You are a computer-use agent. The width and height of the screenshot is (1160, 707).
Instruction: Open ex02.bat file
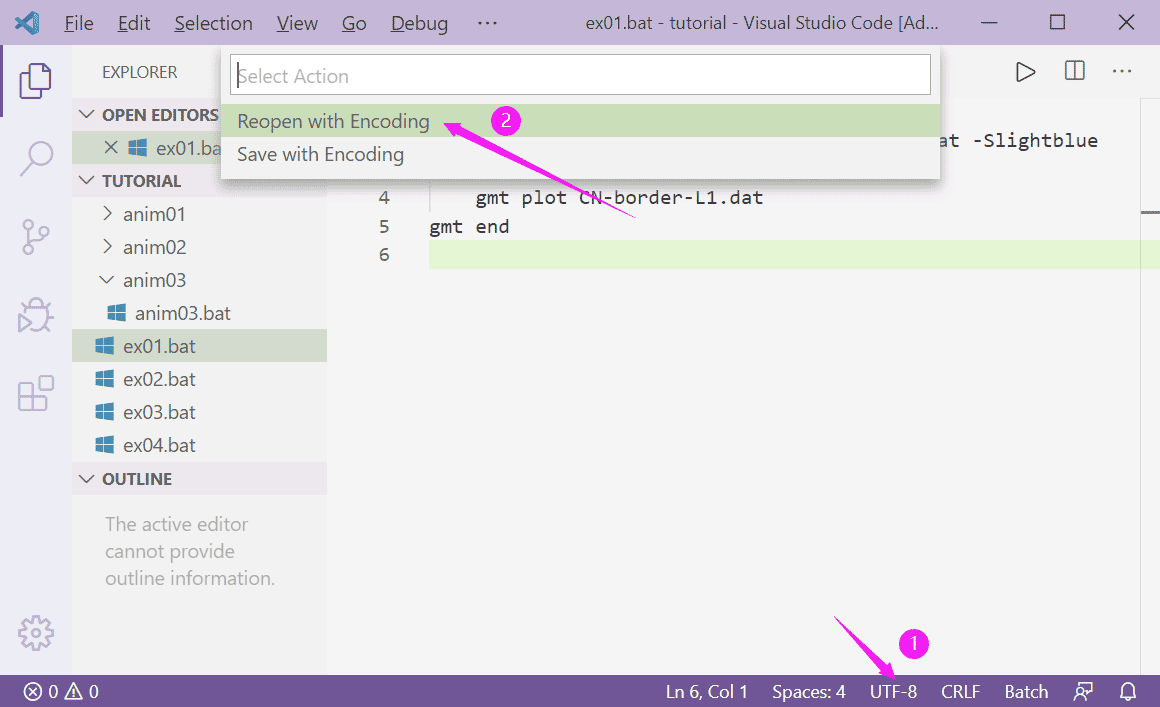(199, 379)
